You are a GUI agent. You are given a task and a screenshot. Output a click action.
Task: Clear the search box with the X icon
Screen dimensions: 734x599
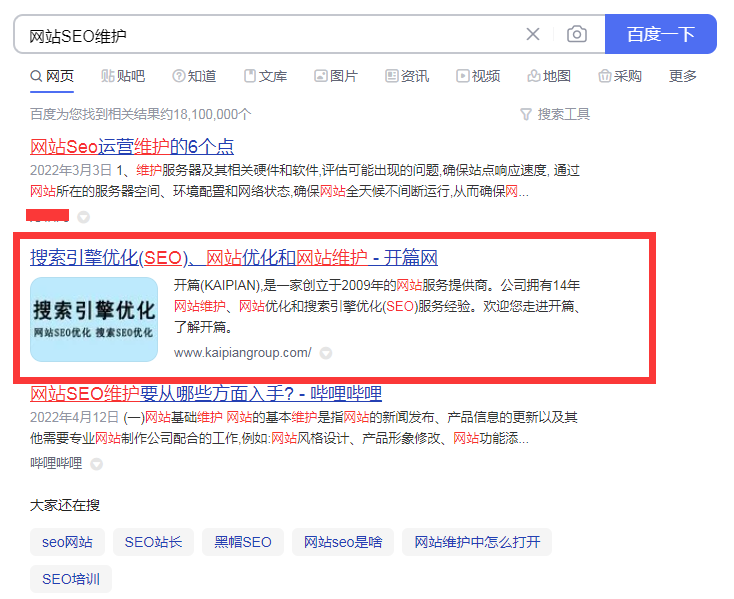click(x=533, y=34)
